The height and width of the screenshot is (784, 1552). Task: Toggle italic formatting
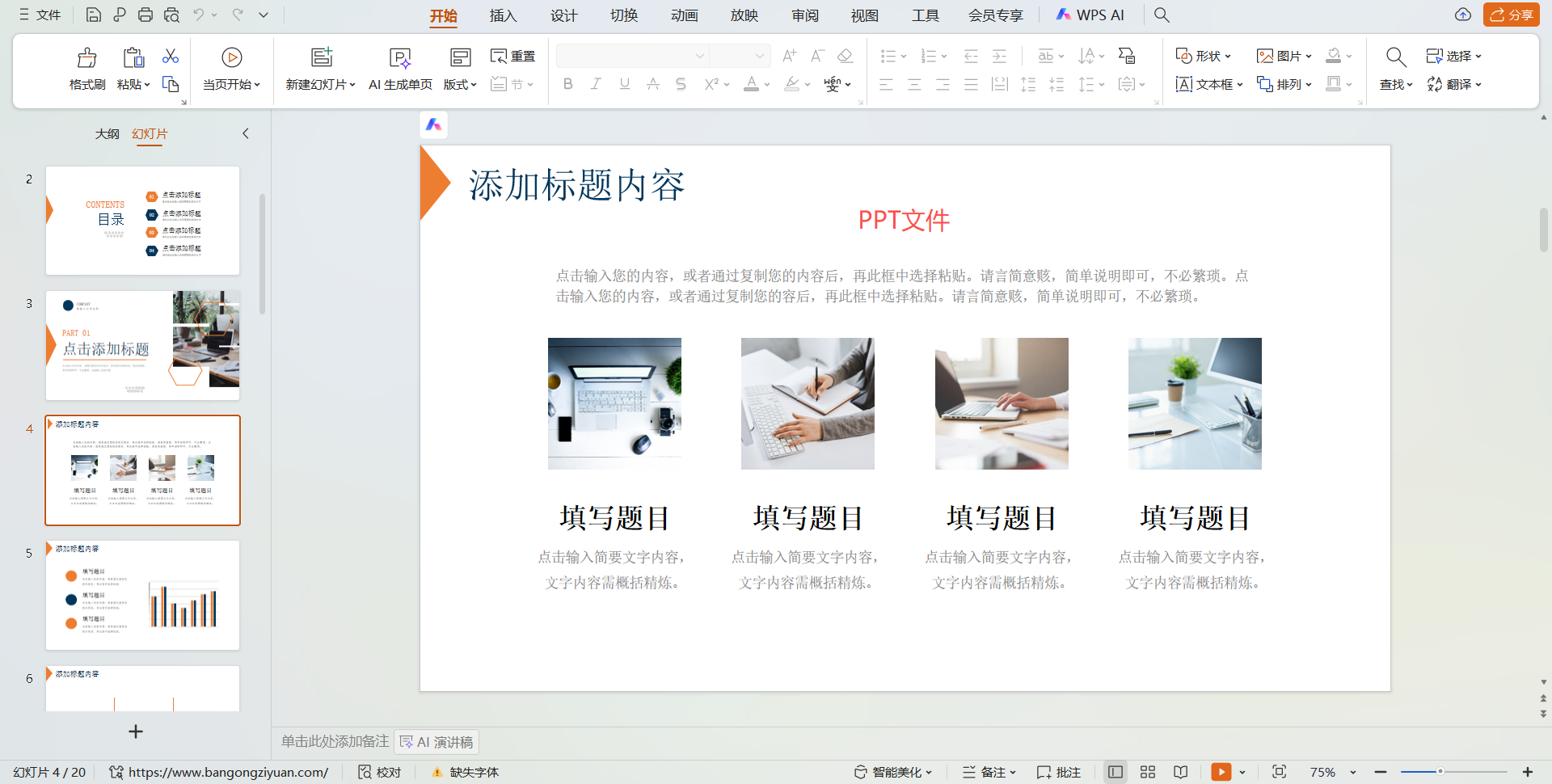[x=595, y=83]
